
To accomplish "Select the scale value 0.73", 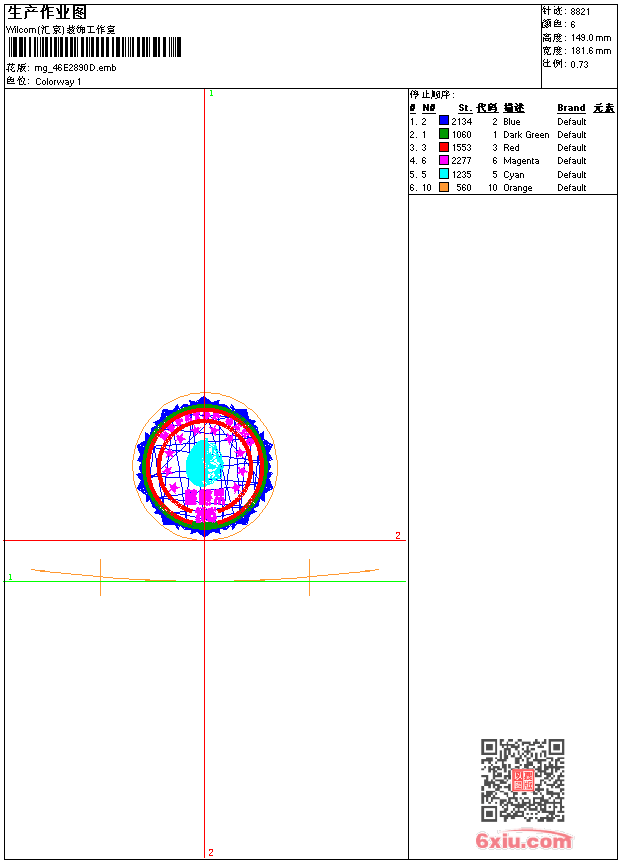I will 579,65.
